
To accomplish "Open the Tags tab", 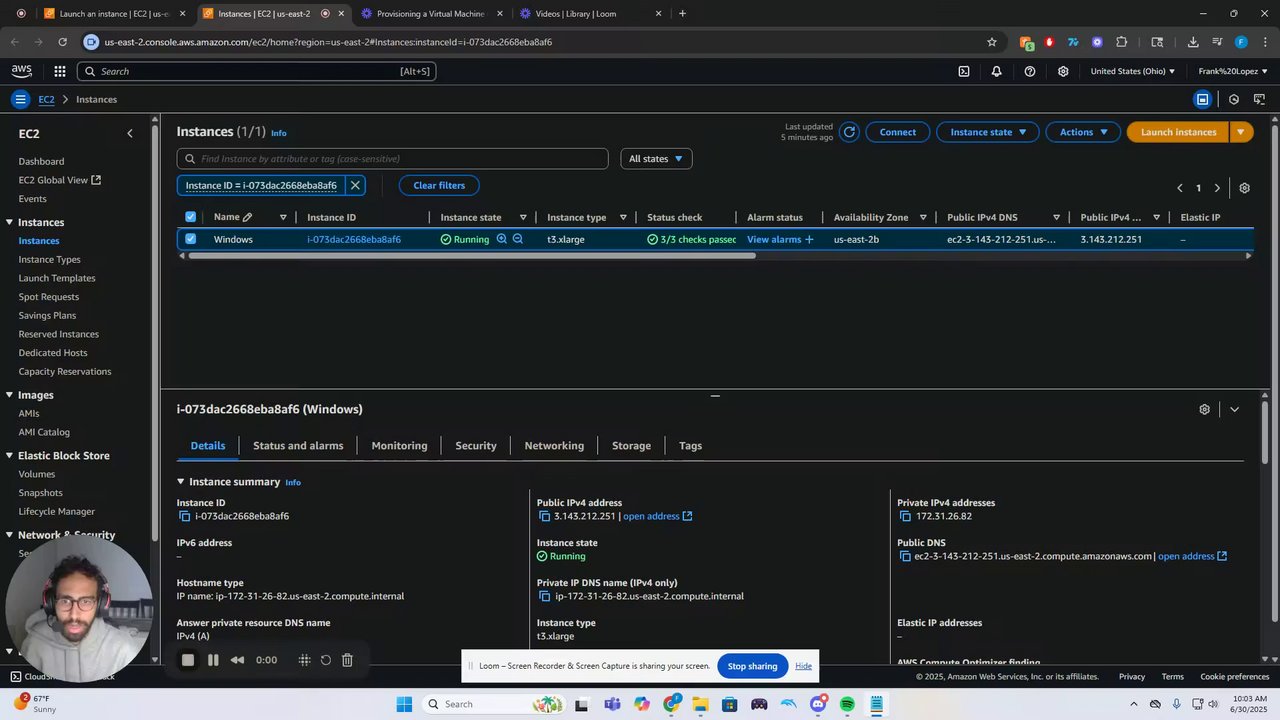I will click(690, 446).
